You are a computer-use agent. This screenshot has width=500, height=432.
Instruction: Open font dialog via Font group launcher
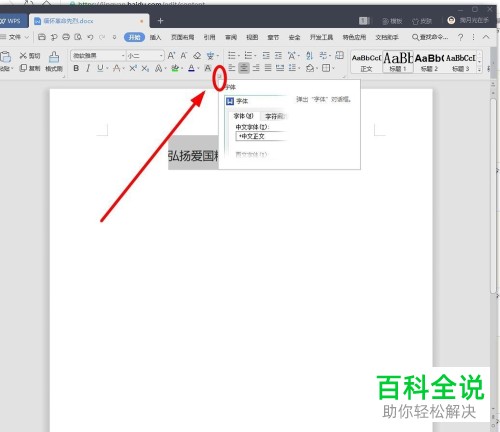(x=219, y=76)
